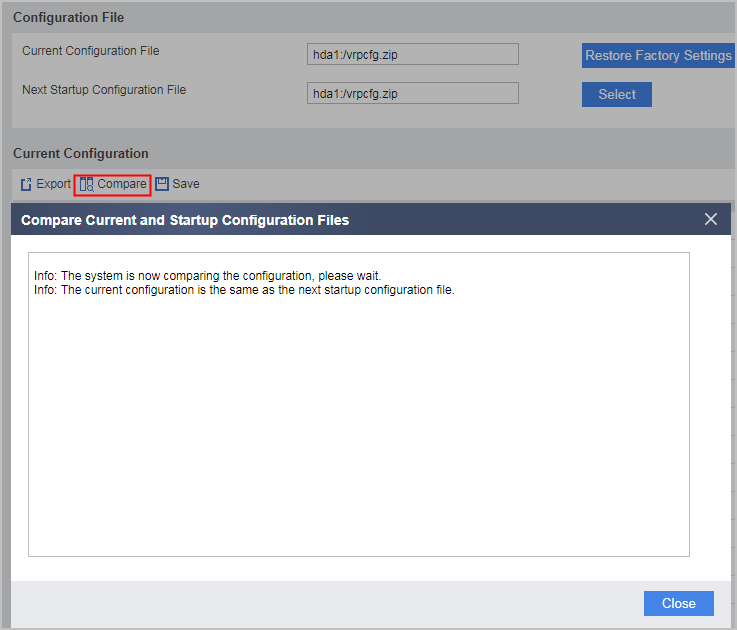The image size is (737, 630).
Task: Focus the Next Startup Configuration File field
Action: pyautogui.click(x=413, y=94)
